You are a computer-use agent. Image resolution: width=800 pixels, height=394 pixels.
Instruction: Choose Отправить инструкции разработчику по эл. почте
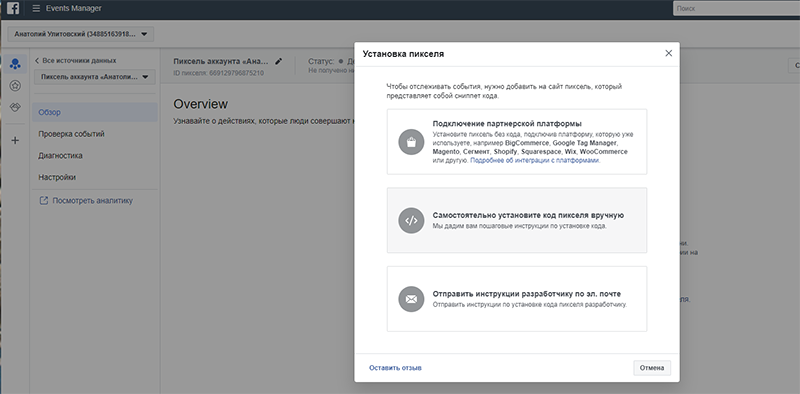(517, 299)
